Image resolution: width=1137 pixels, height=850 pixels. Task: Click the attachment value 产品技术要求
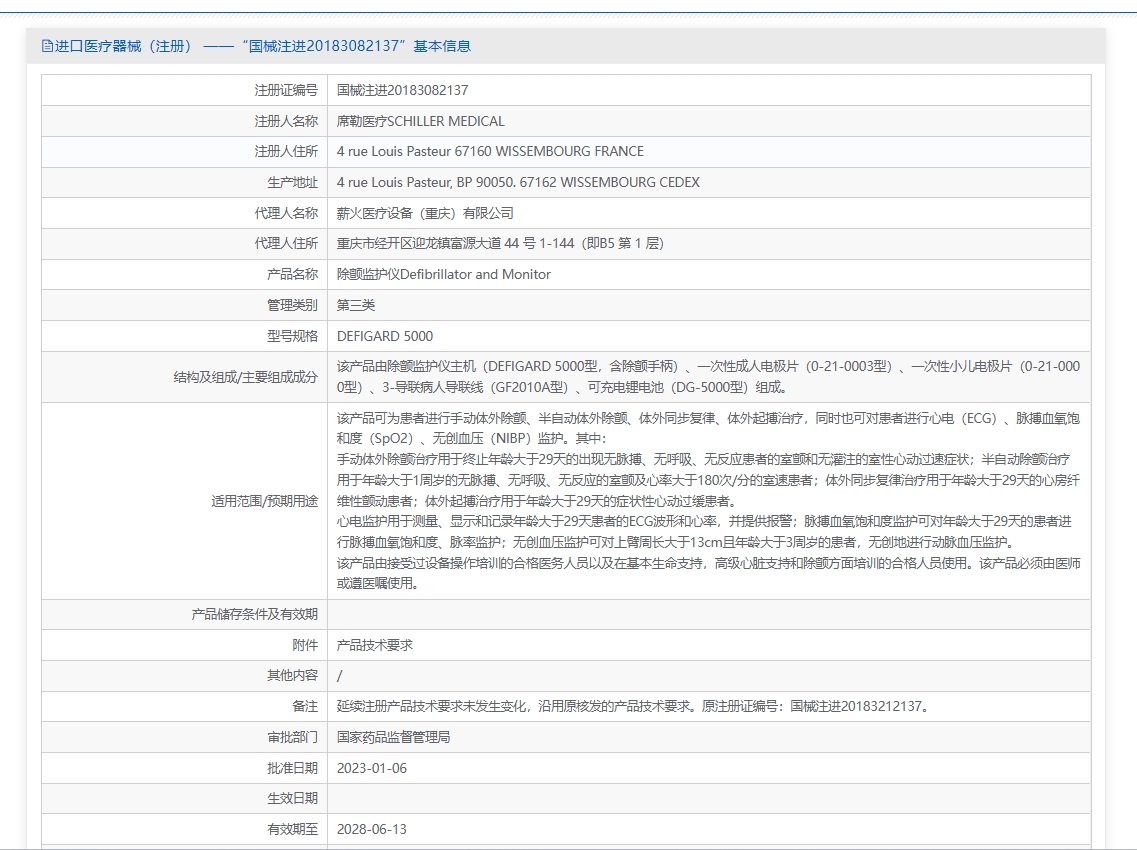[375, 645]
